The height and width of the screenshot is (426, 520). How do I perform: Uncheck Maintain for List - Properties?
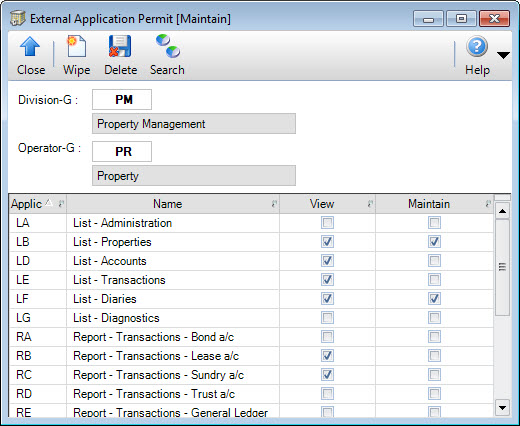(x=434, y=242)
